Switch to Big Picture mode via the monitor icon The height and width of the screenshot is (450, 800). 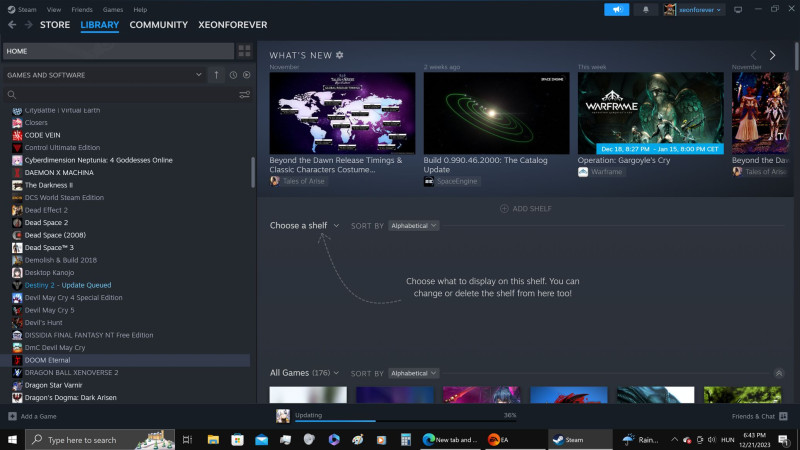pyautogui.click(x=738, y=10)
